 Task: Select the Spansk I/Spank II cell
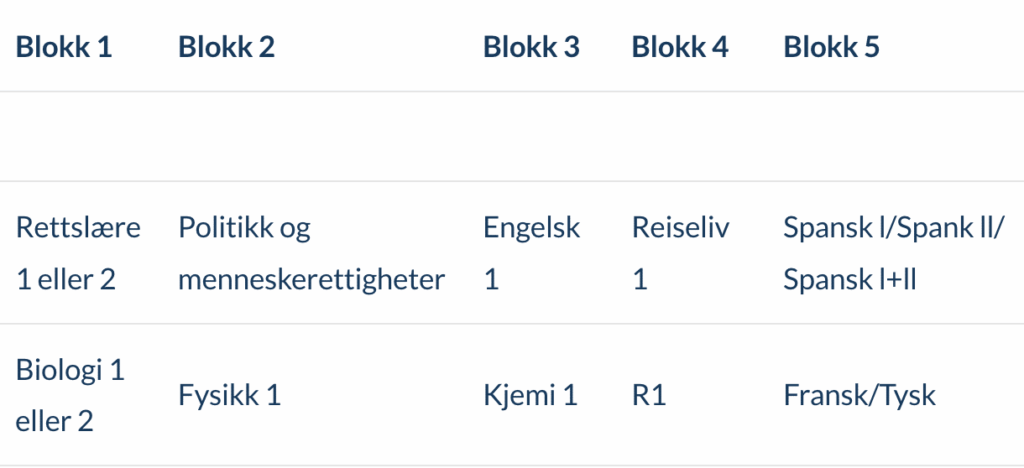(x=891, y=253)
